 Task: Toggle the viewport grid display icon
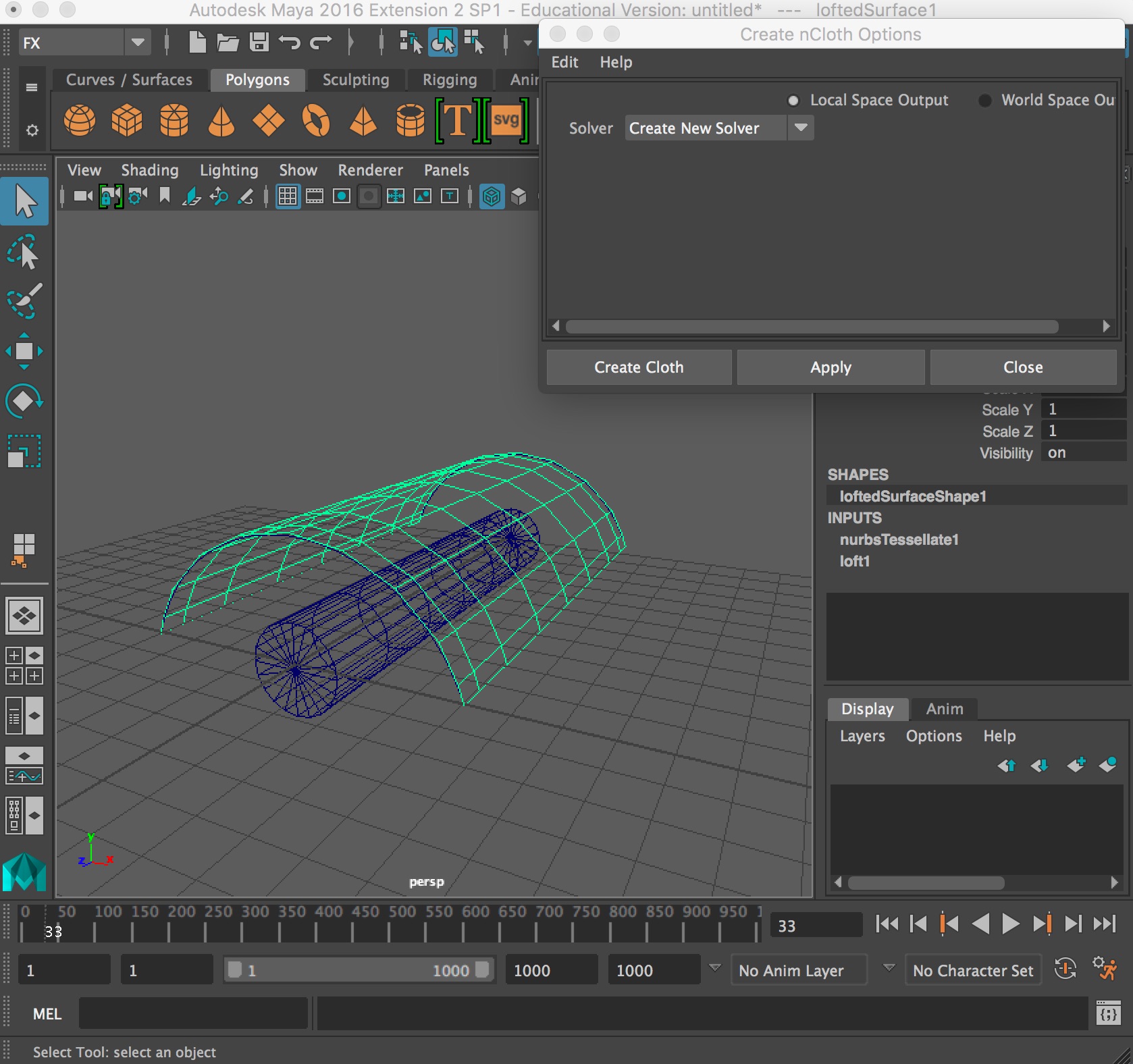coord(288,196)
